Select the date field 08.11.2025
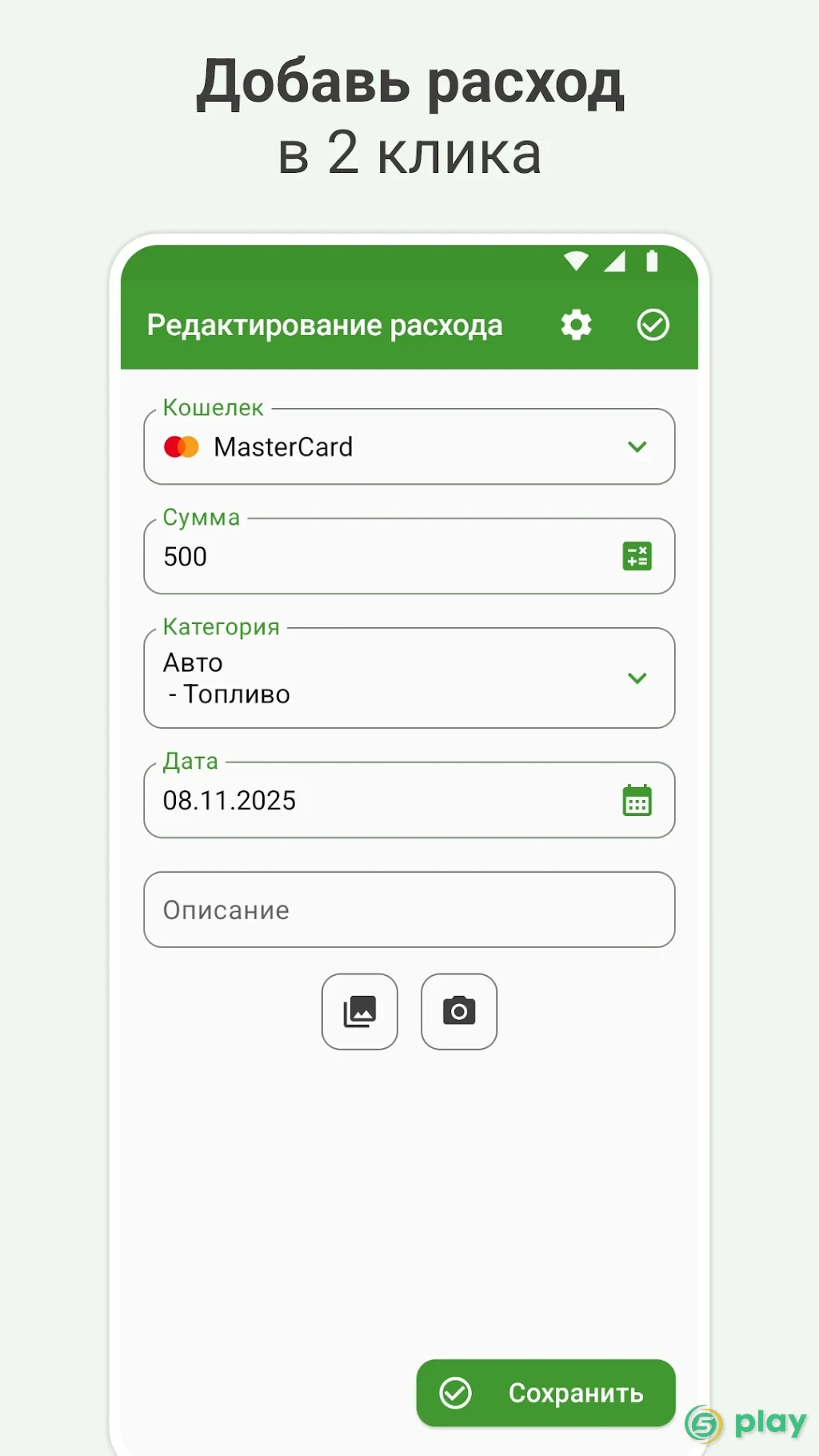Screen dimensions: 819x1456 click(409, 800)
